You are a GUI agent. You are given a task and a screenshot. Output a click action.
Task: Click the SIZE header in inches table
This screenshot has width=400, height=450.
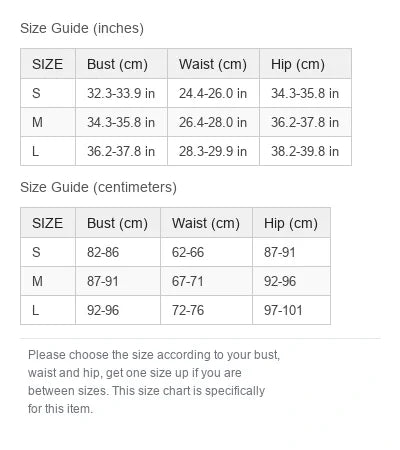click(48, 64)
